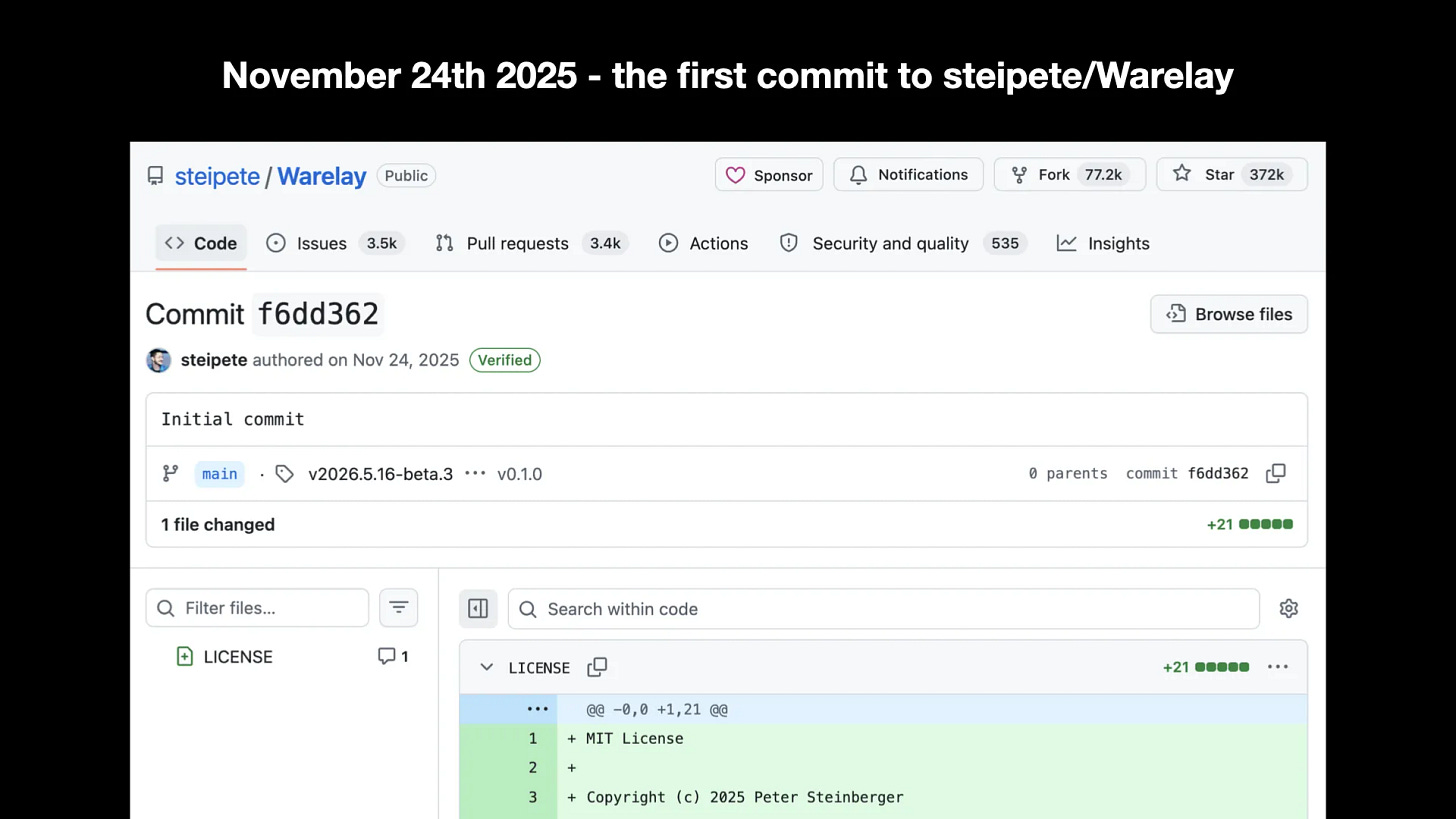Toggle the file tree sidebar

pyautogui.click(x=478, y=608)
